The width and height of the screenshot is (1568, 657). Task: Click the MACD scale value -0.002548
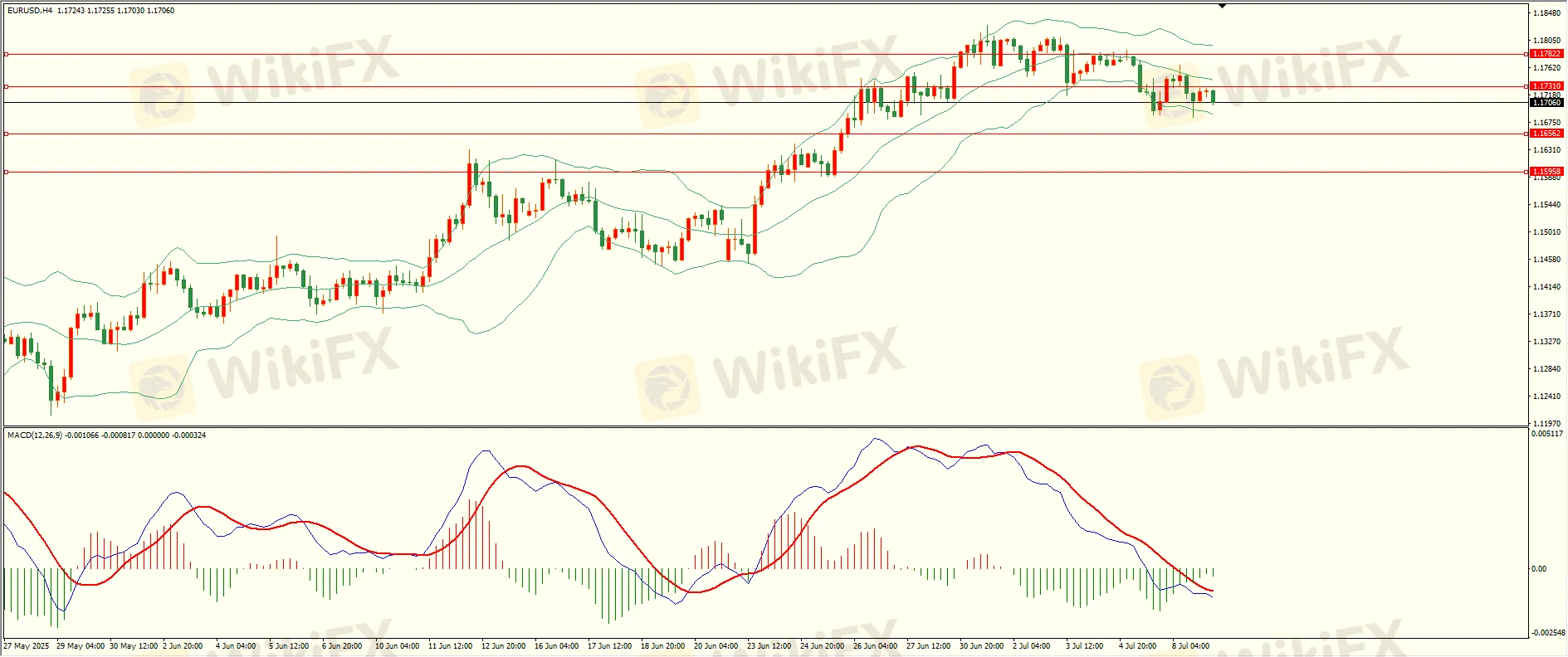point(1546,633)
